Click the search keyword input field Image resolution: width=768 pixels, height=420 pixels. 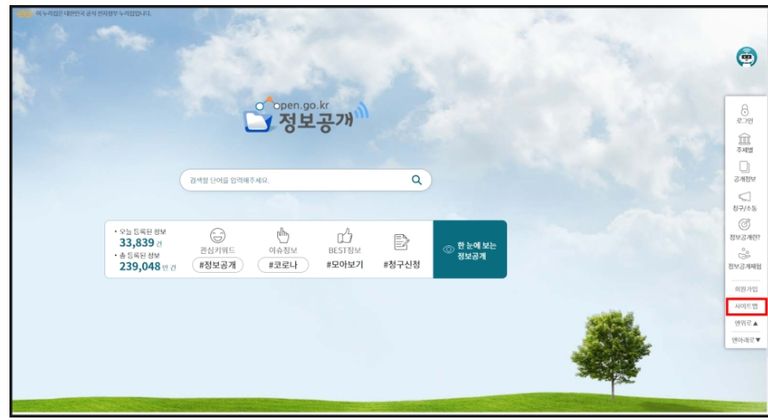coord(295,180)
